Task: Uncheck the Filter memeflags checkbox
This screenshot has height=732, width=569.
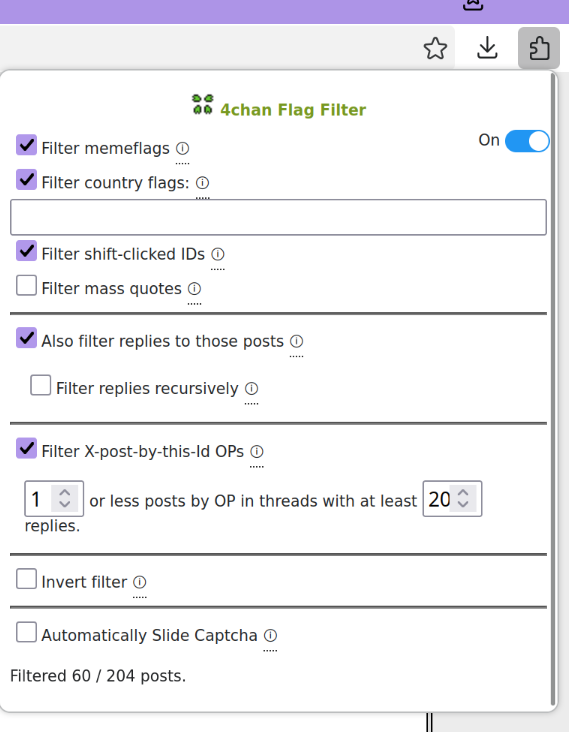Action: pyautogui.click(x=27, y=145)
